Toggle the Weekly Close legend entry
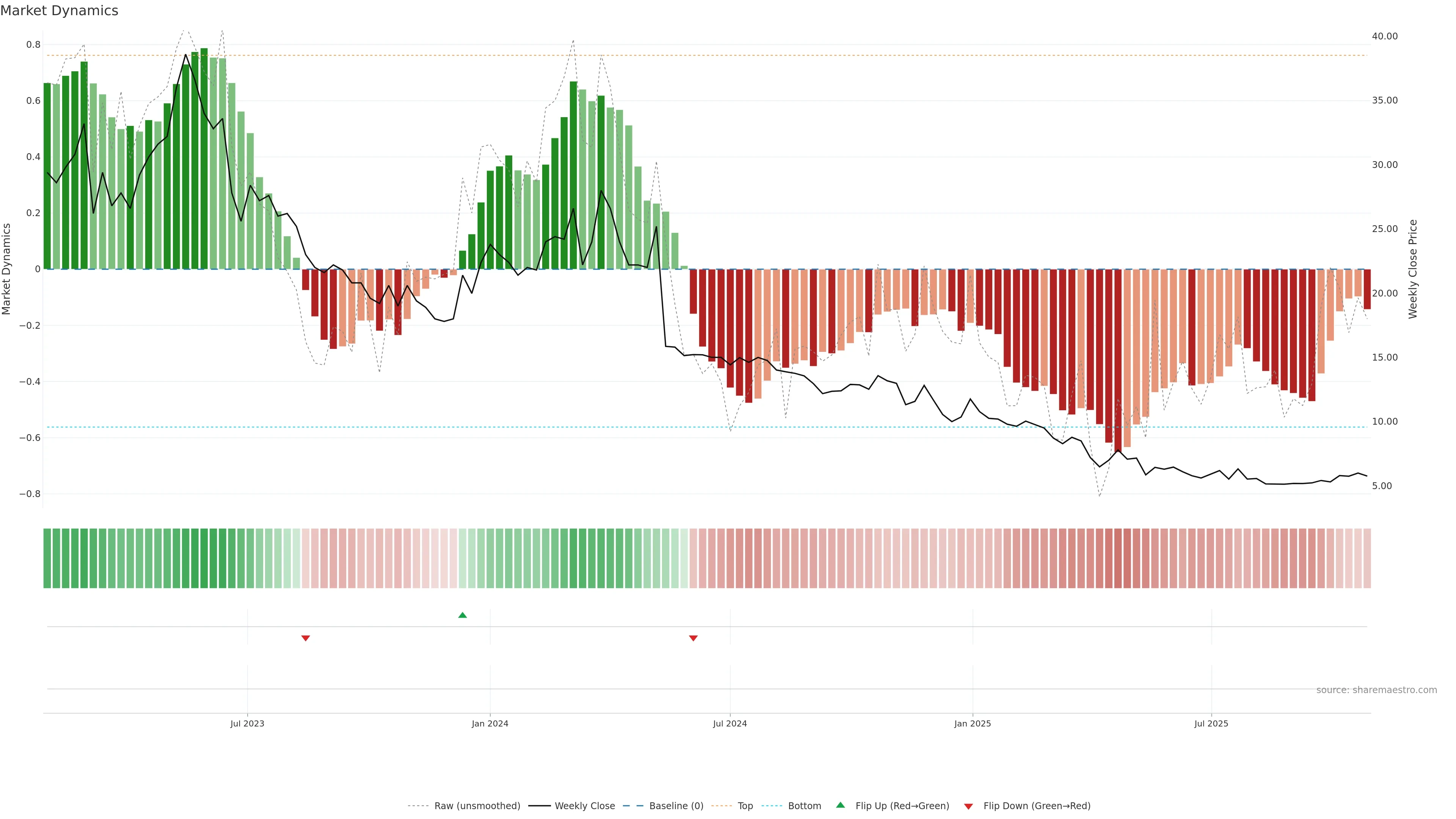The width and height of the screenshot is (1456, 819). point(584,806)
